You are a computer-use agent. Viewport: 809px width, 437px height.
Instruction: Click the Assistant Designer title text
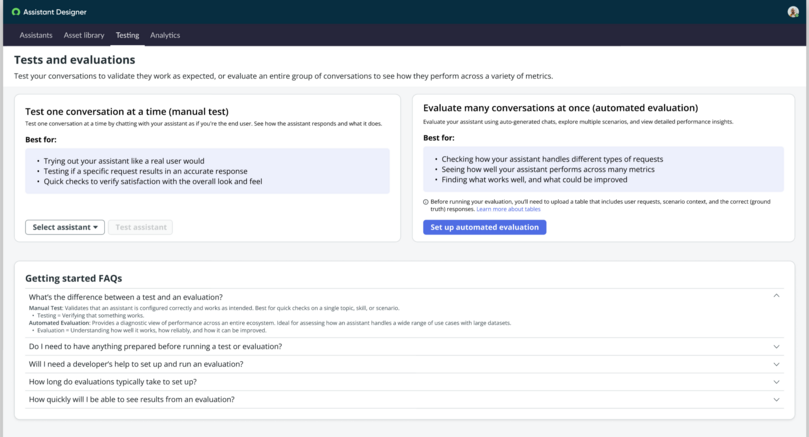[55, 12]
